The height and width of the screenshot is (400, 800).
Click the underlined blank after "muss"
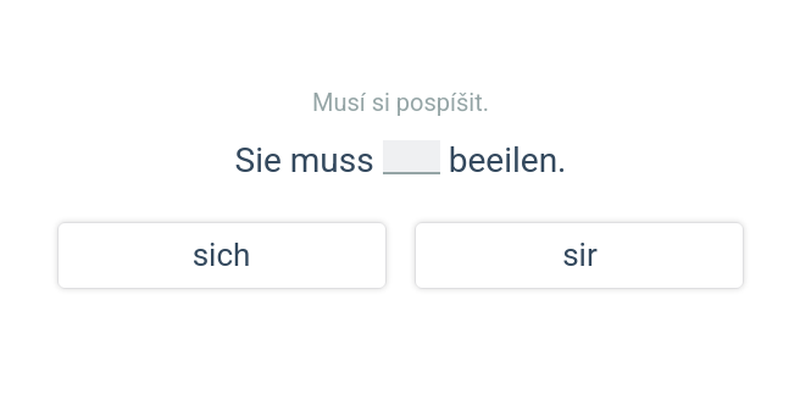click(x=411, y=158)
